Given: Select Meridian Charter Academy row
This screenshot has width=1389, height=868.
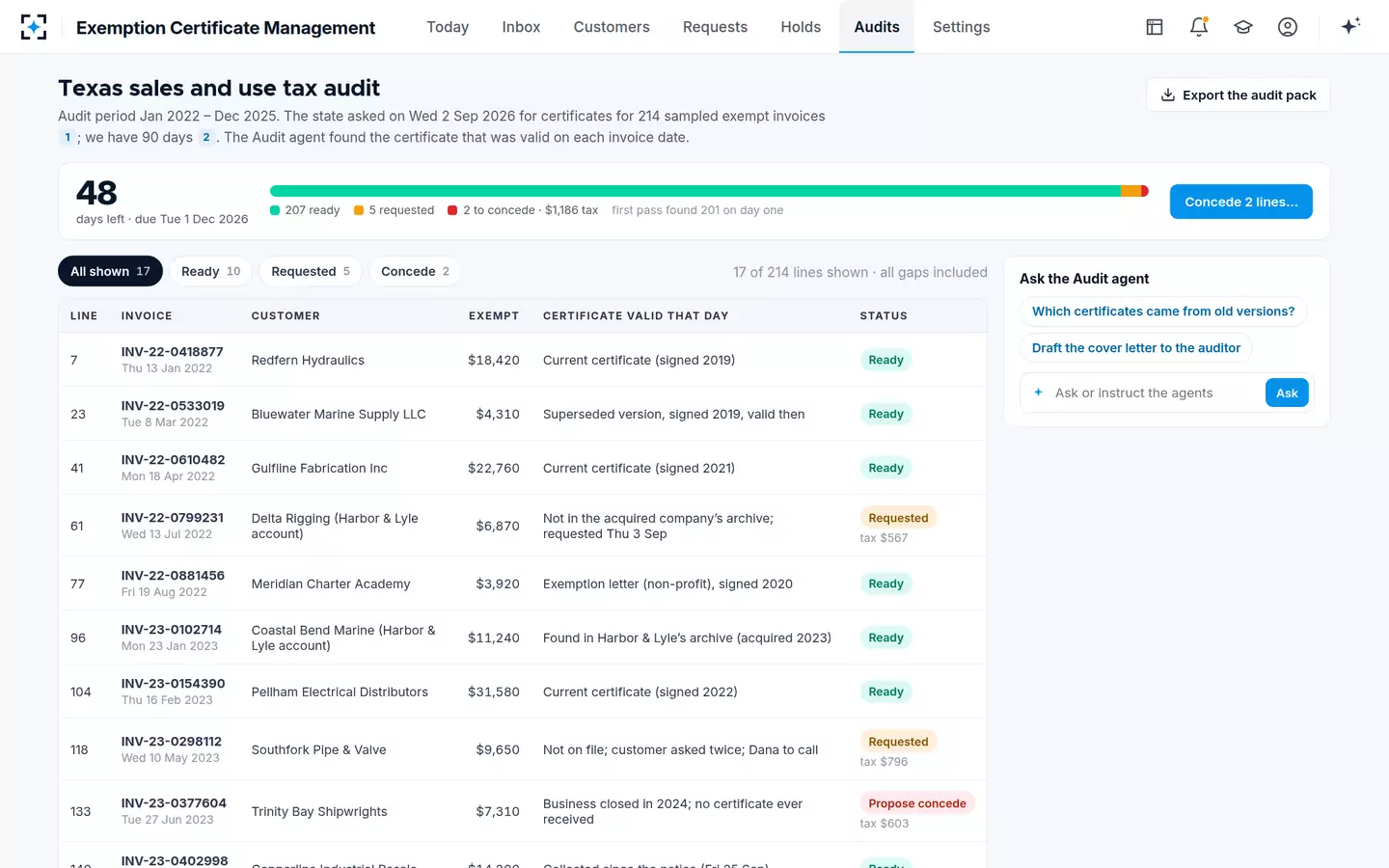Looking at the screenshot, I should tap(523, 583).
